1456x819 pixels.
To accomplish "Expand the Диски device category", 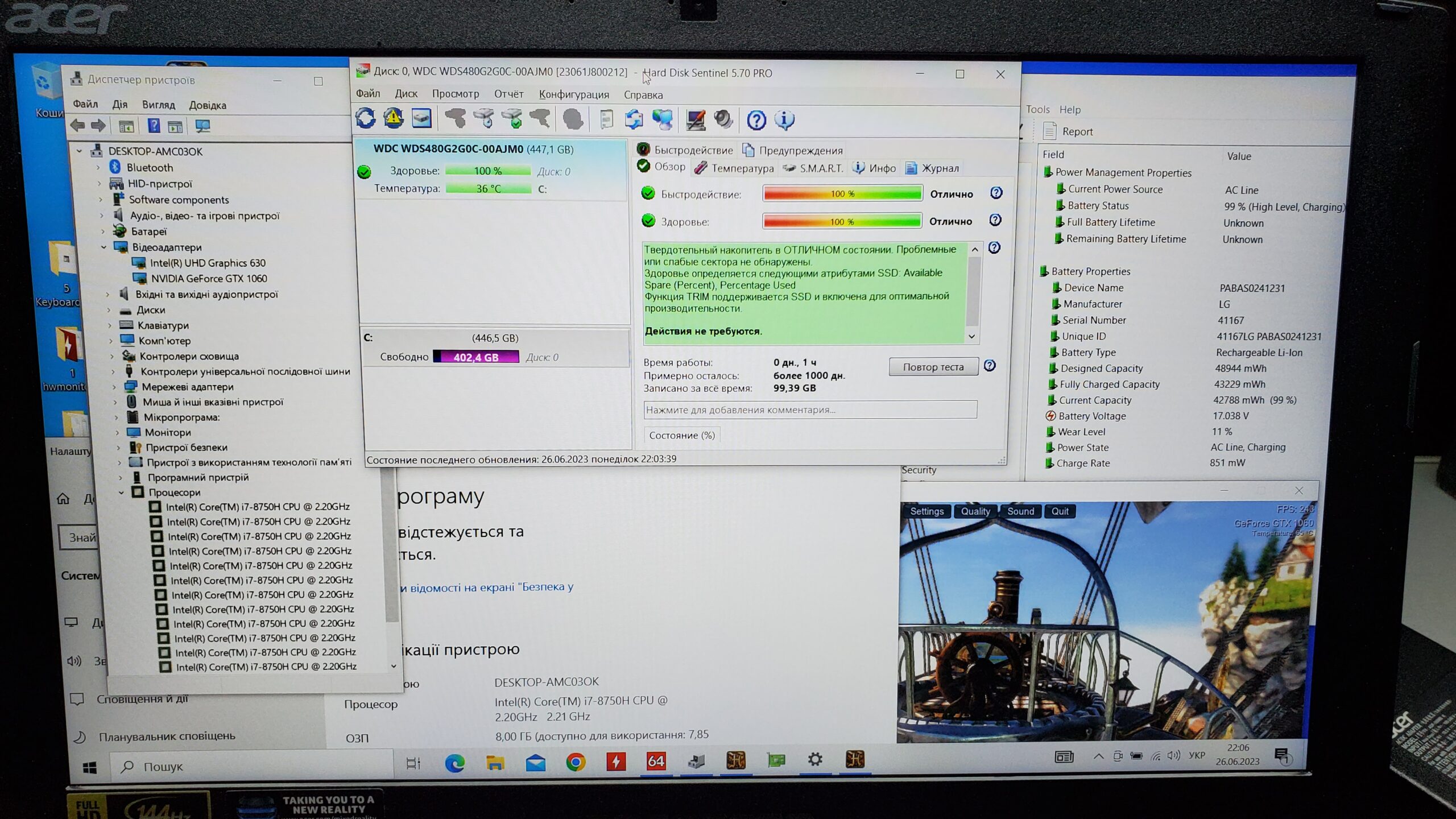I will click(109, 310).
